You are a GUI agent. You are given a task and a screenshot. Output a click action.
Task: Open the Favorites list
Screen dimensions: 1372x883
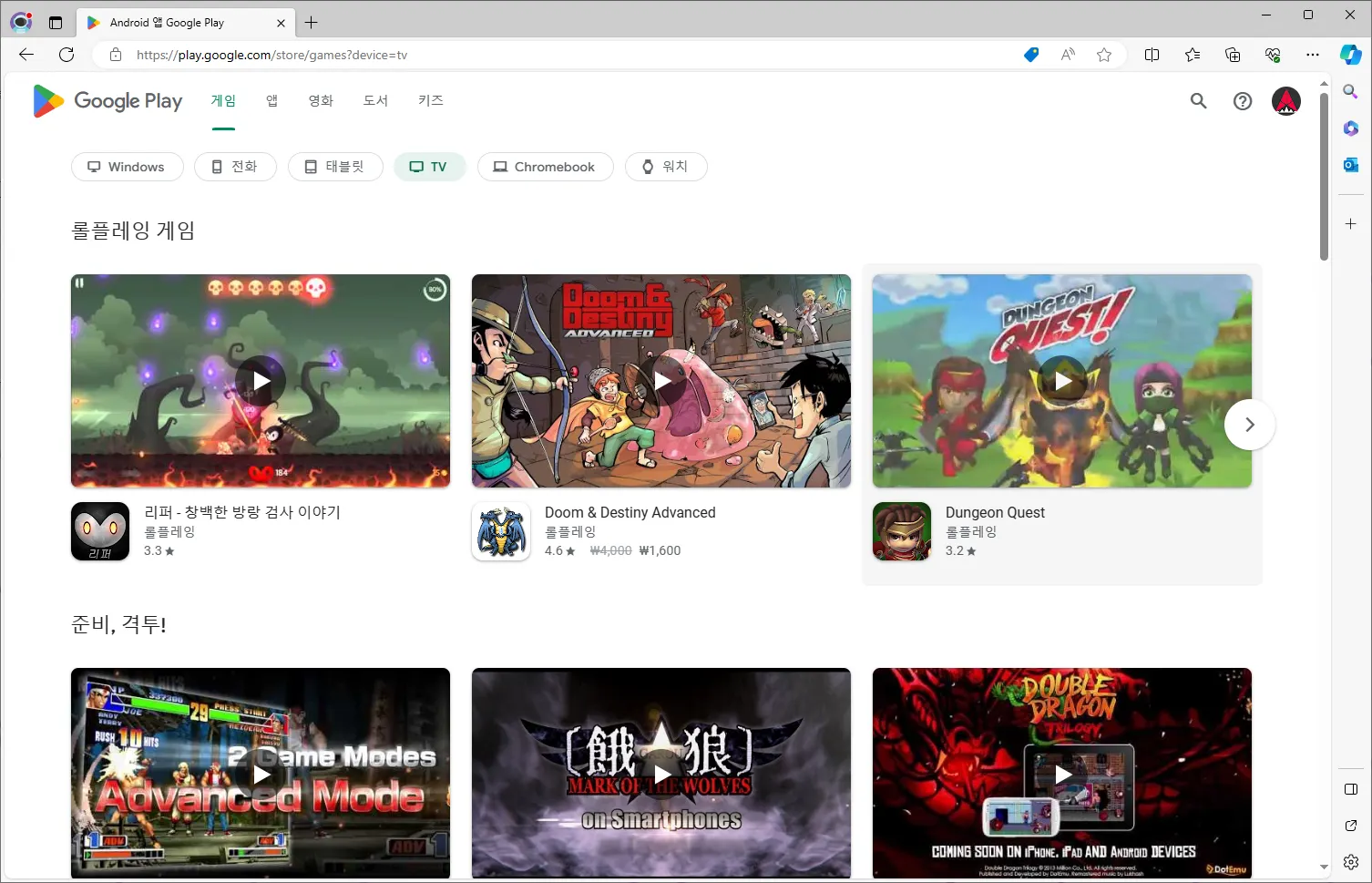coord(1193,55)
